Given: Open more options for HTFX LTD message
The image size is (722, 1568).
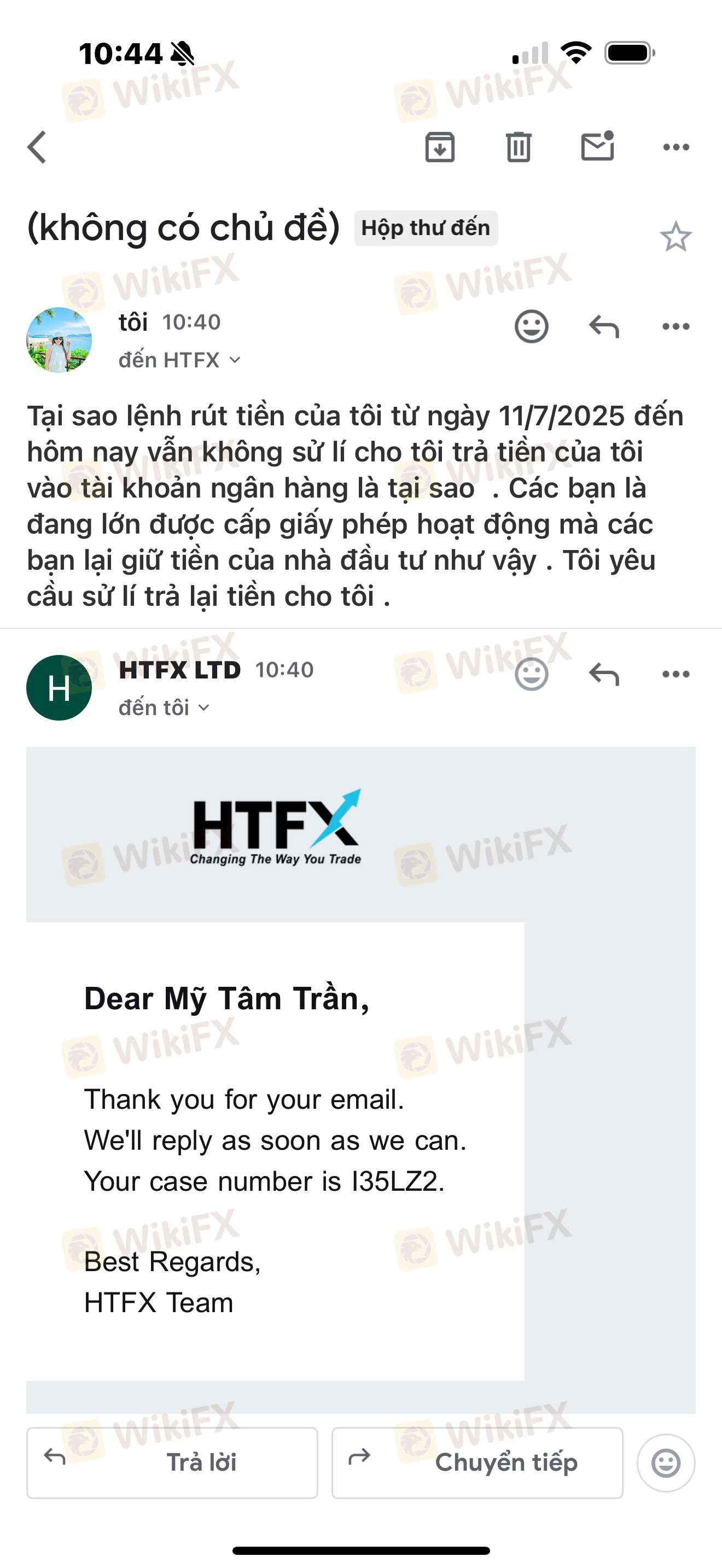Looking at the screenshot, I should (x=676, y=675).
